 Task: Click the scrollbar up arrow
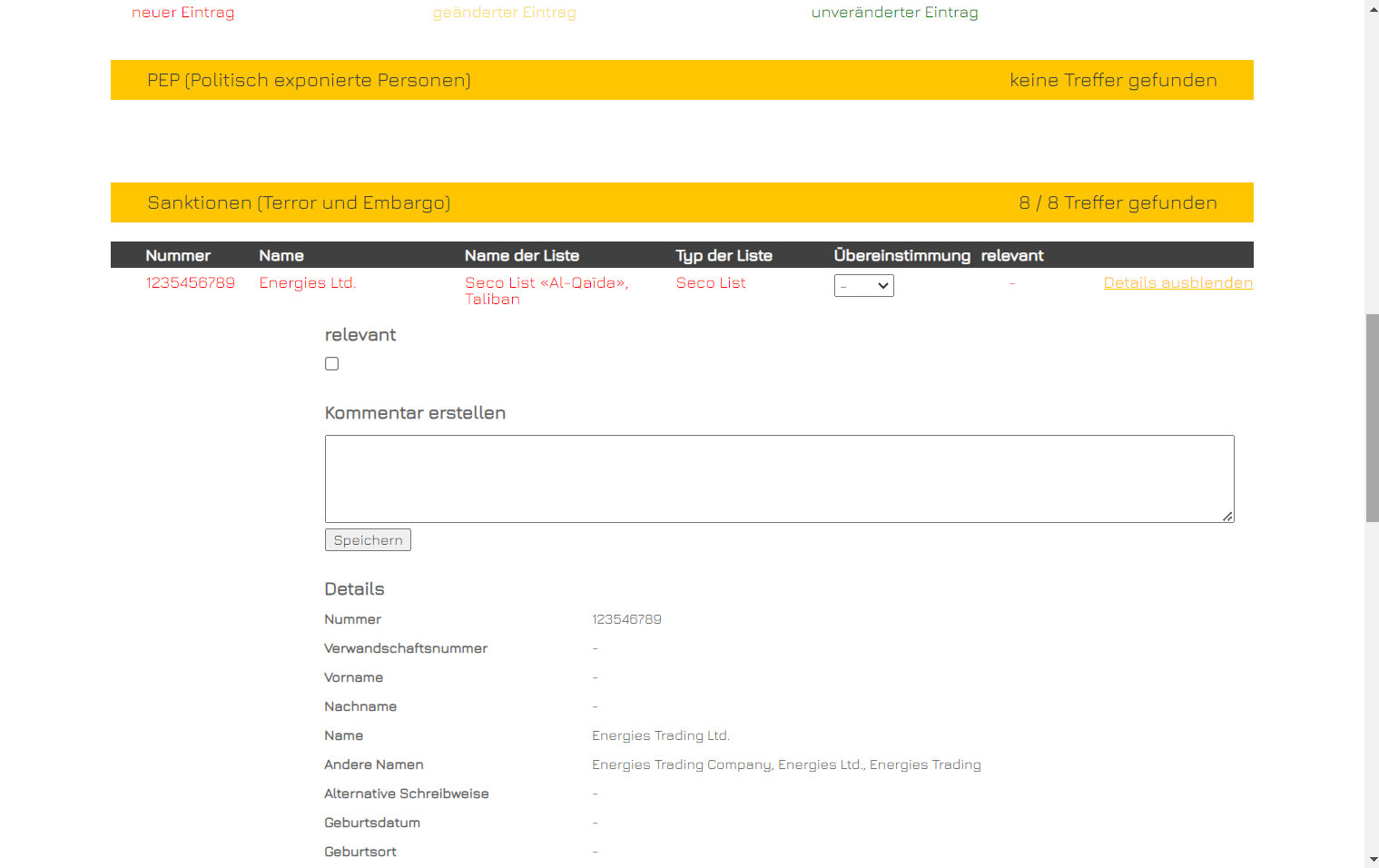1372,8
